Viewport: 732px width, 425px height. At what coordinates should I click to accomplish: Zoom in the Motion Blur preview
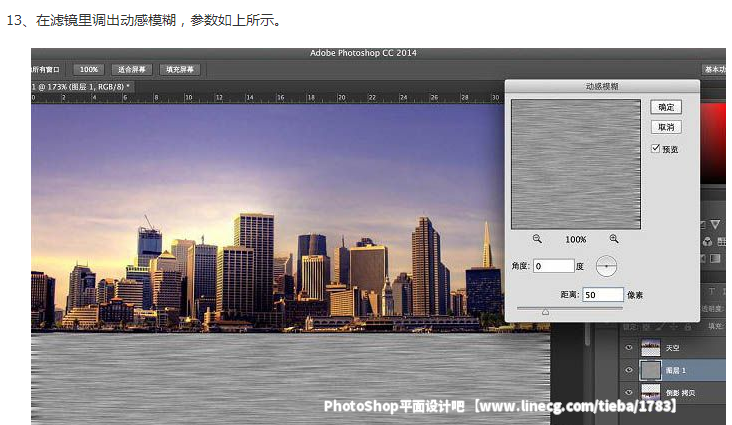point(614,239)
